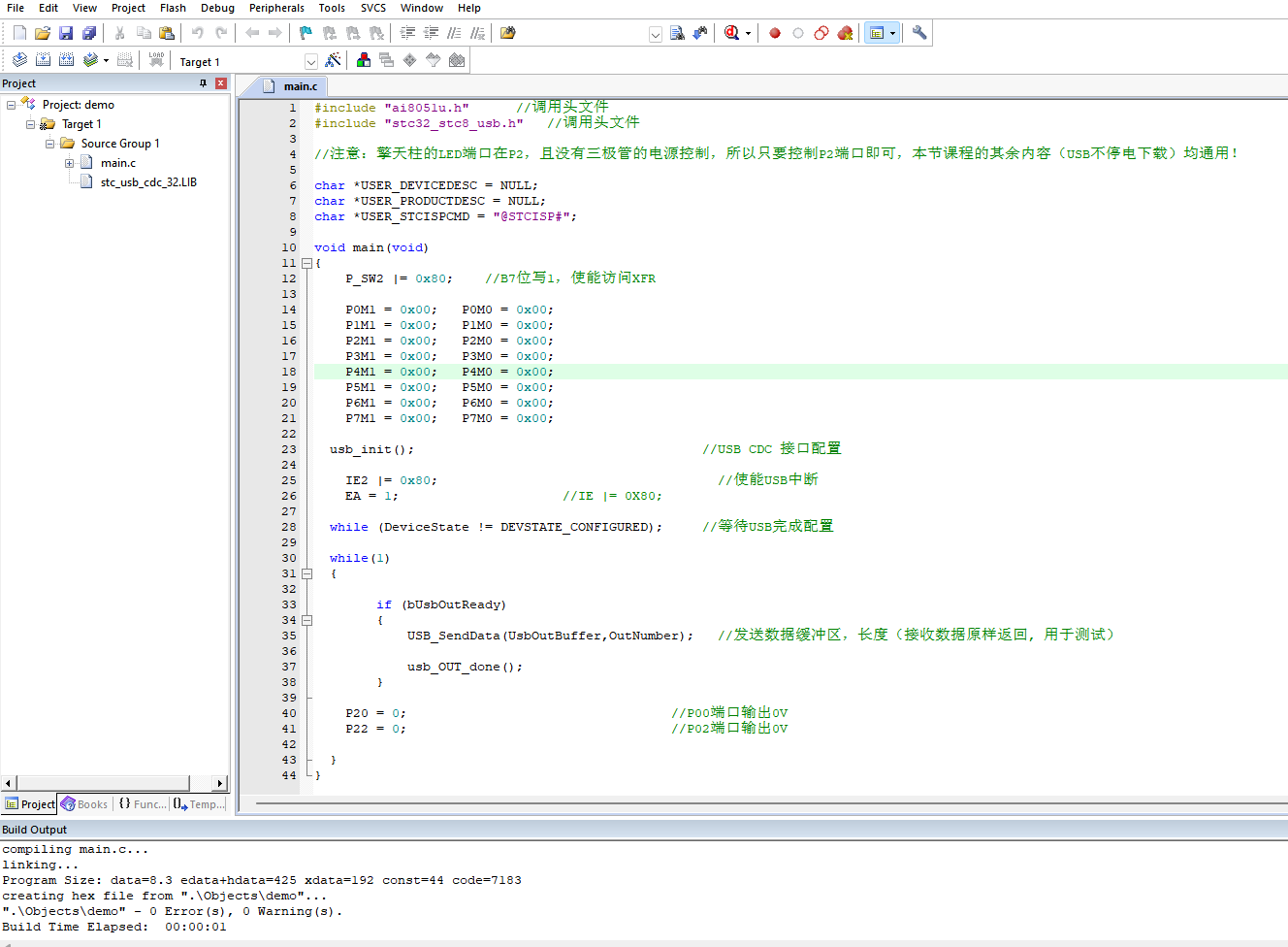Switch to the Books tab
This screenshot has height=947, width=1288.
[84, 803]
